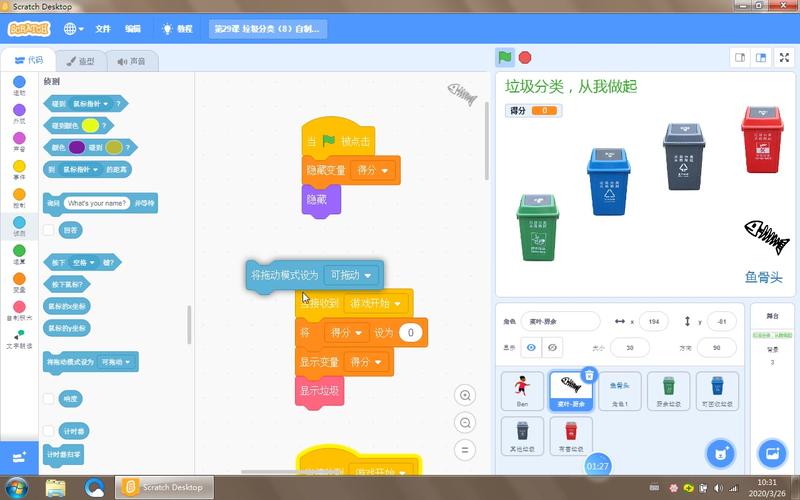
Task: Select the pink My Blocks category
Action: coord(19,310)
